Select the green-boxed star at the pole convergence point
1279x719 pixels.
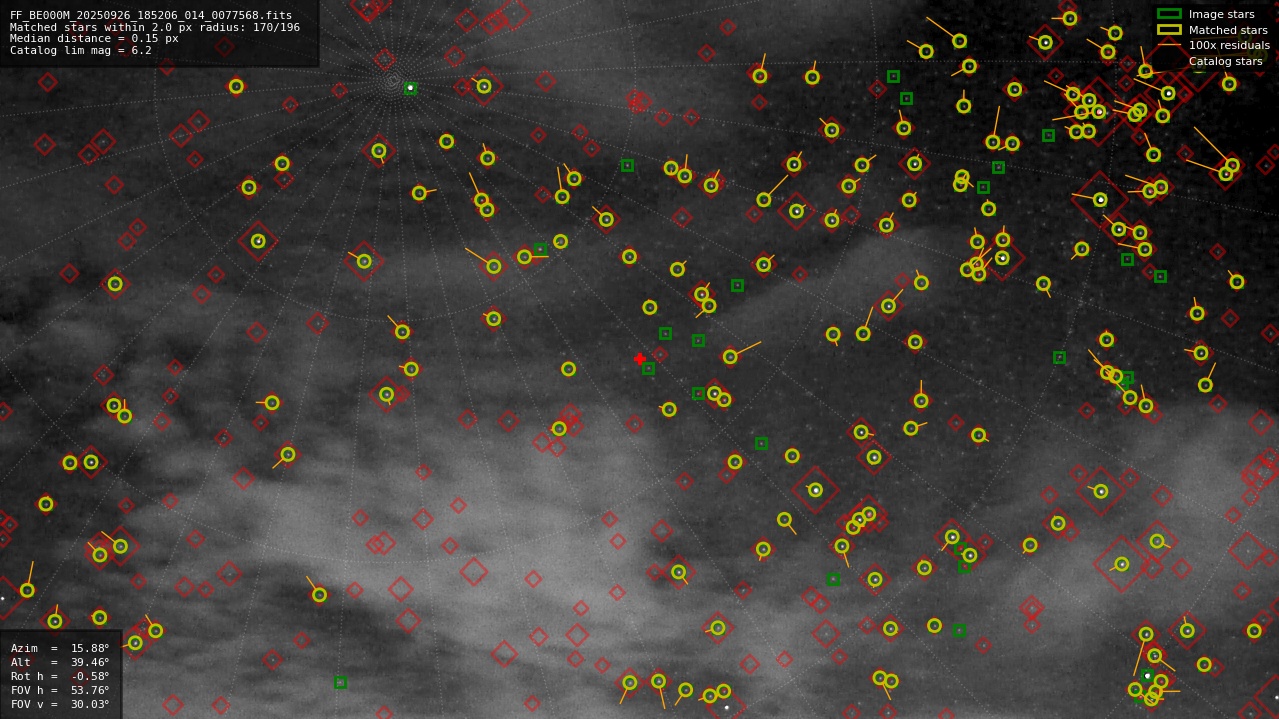pyautogui.click(x=410, y=88)
